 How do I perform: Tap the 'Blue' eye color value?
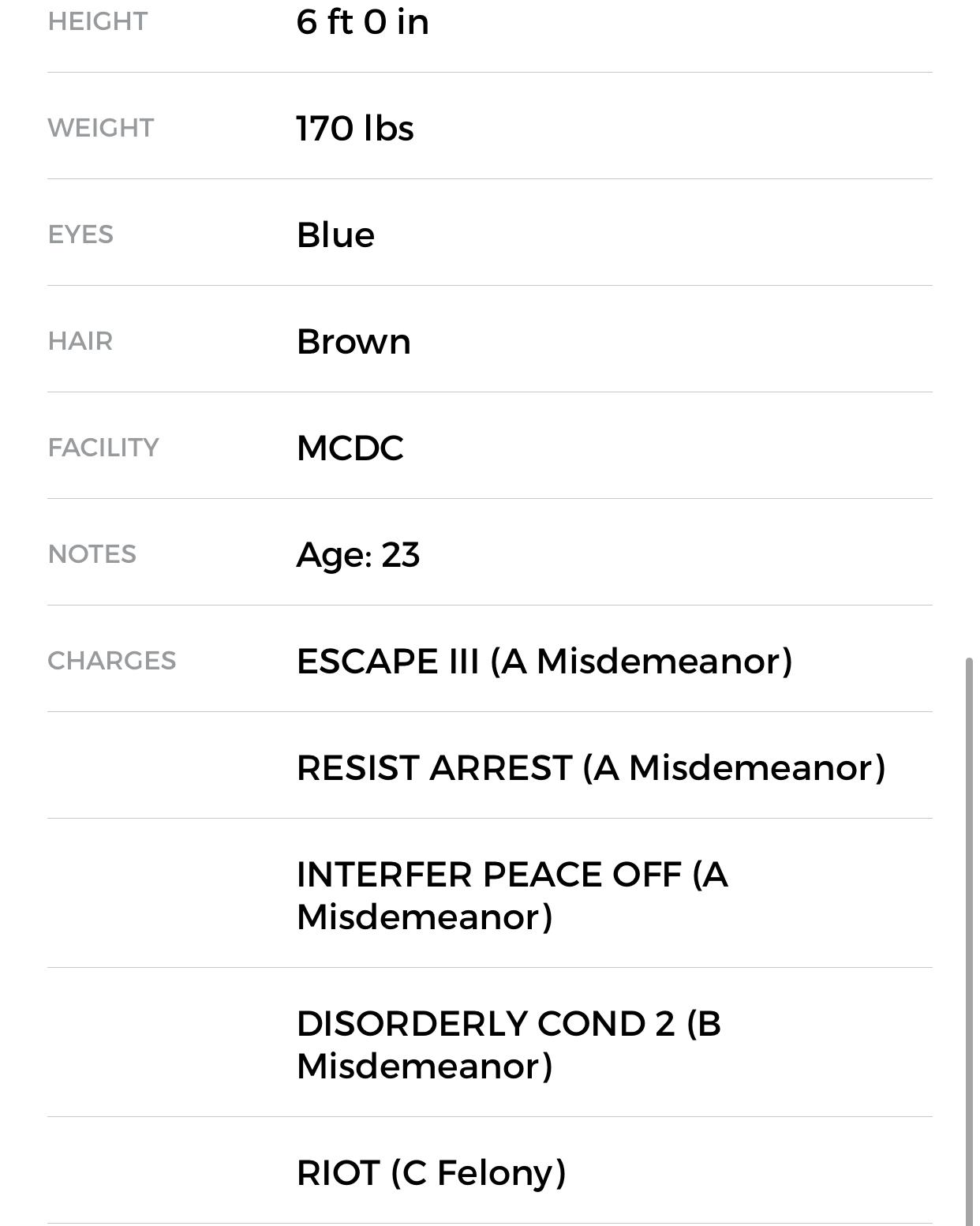[x=335, y=235]
